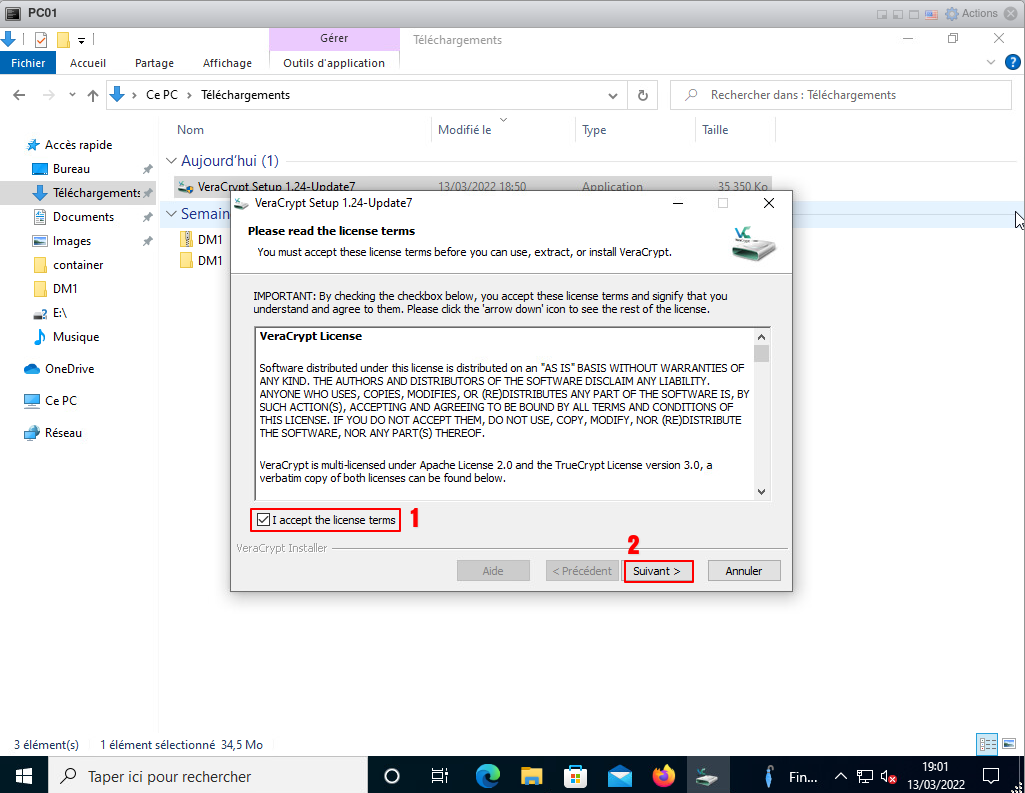This screenshot has width=1025, height=793.
Task: Collapse the Aujourd'hui group
Action: click(x=170, y=161)
